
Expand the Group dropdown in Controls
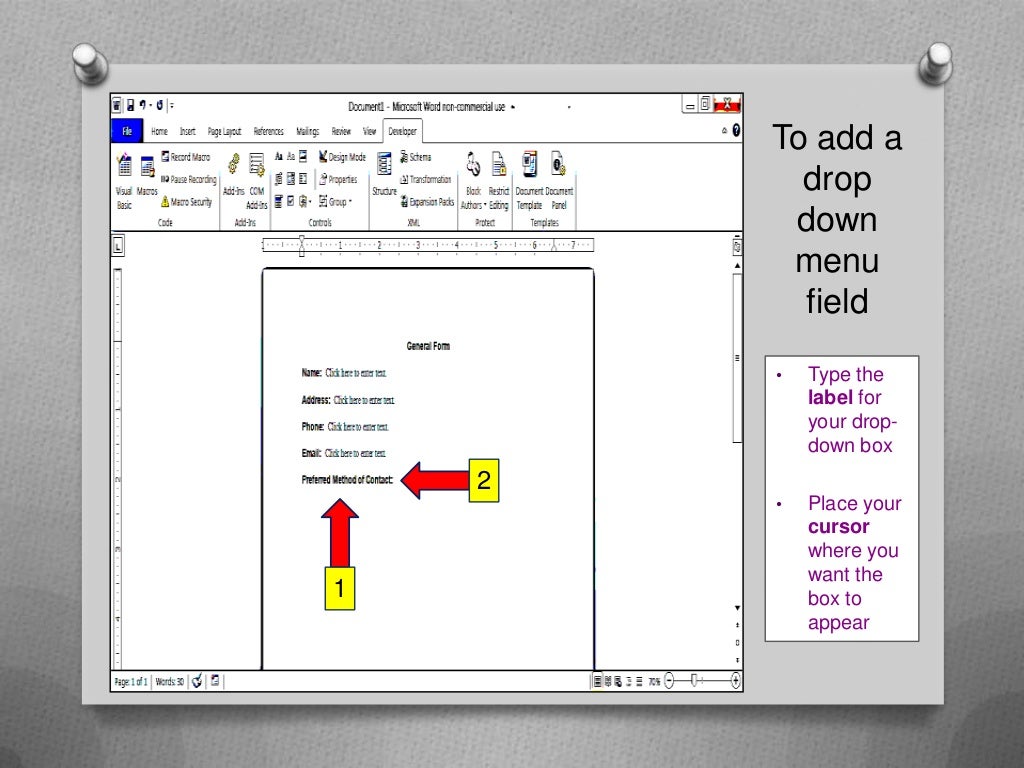coord(335,202)
